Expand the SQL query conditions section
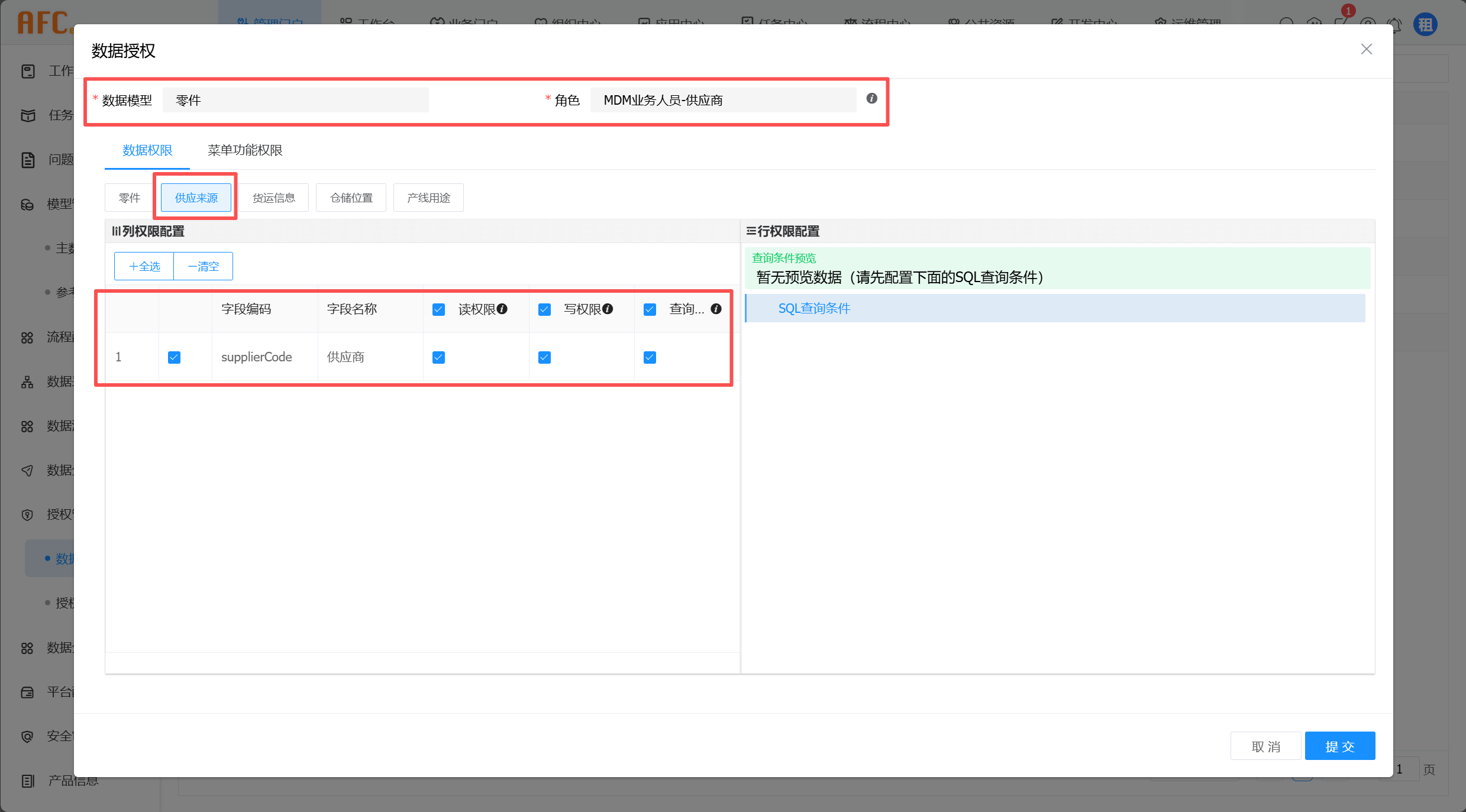 click(814, 308)
